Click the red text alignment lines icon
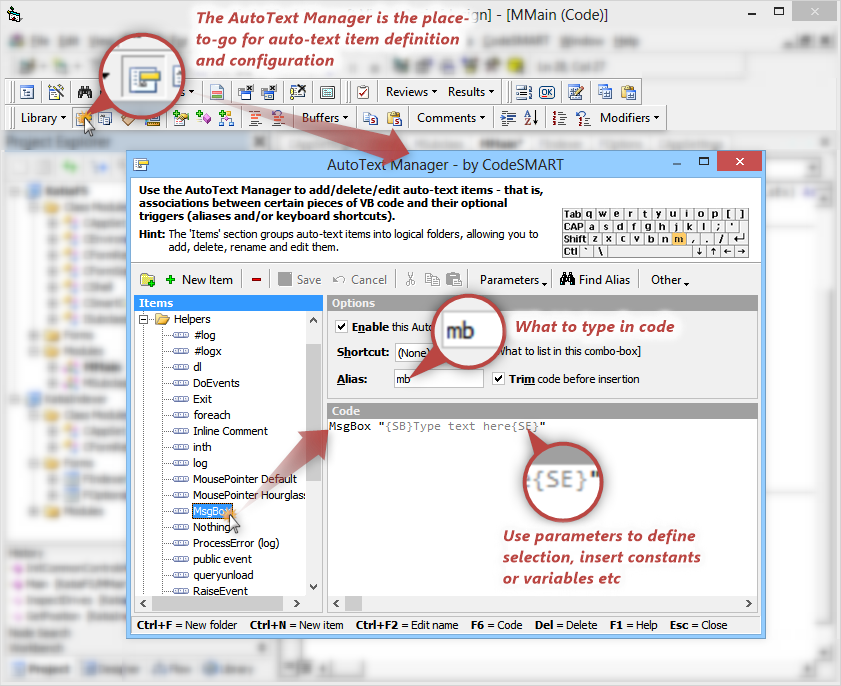841x686 pixels. (x=255, y=118)
